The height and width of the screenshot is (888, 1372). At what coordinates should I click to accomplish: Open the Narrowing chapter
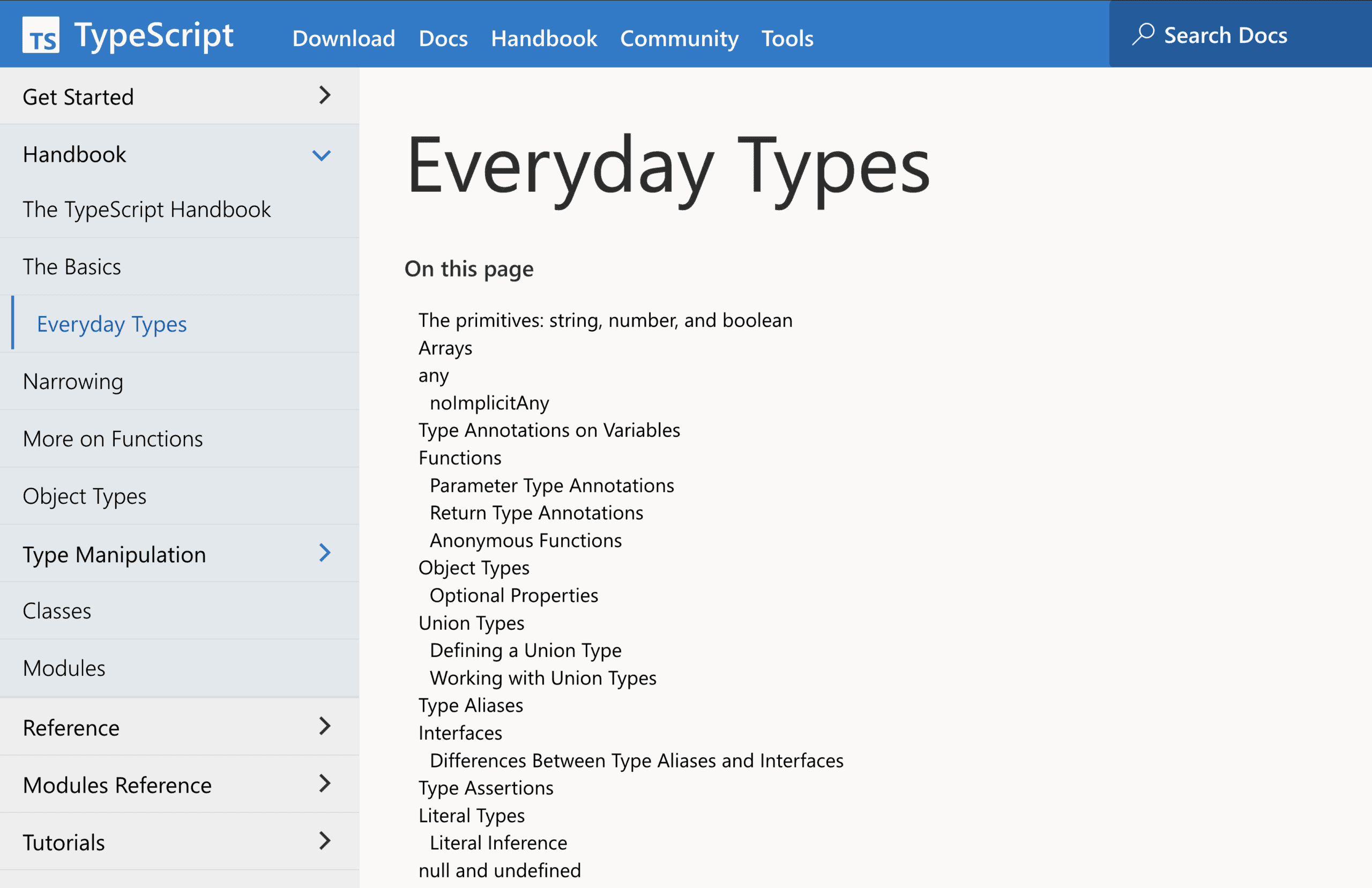(x=73, y=381)
